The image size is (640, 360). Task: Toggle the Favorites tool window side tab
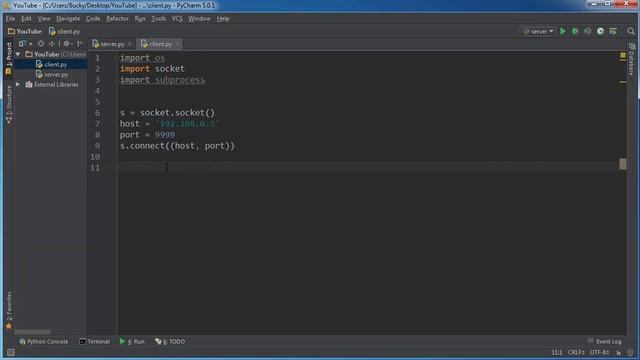9,310
